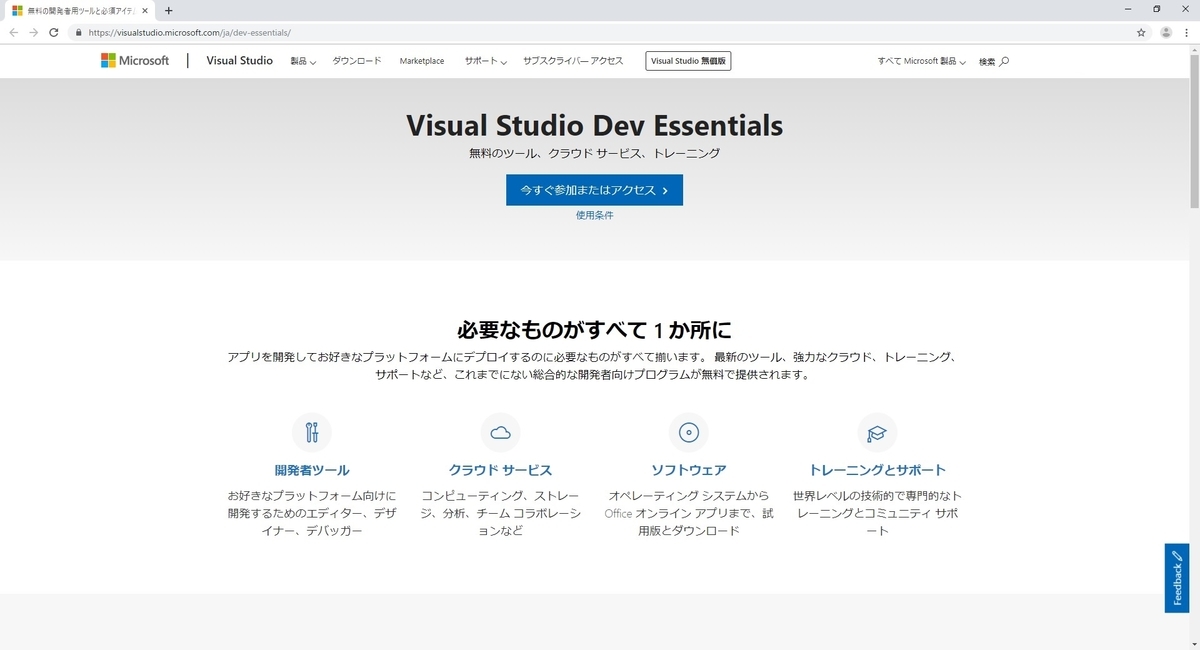Viewport: 1200px width, 650px height.
Task: Click the Microsoft logo
Action: point(135,60)
